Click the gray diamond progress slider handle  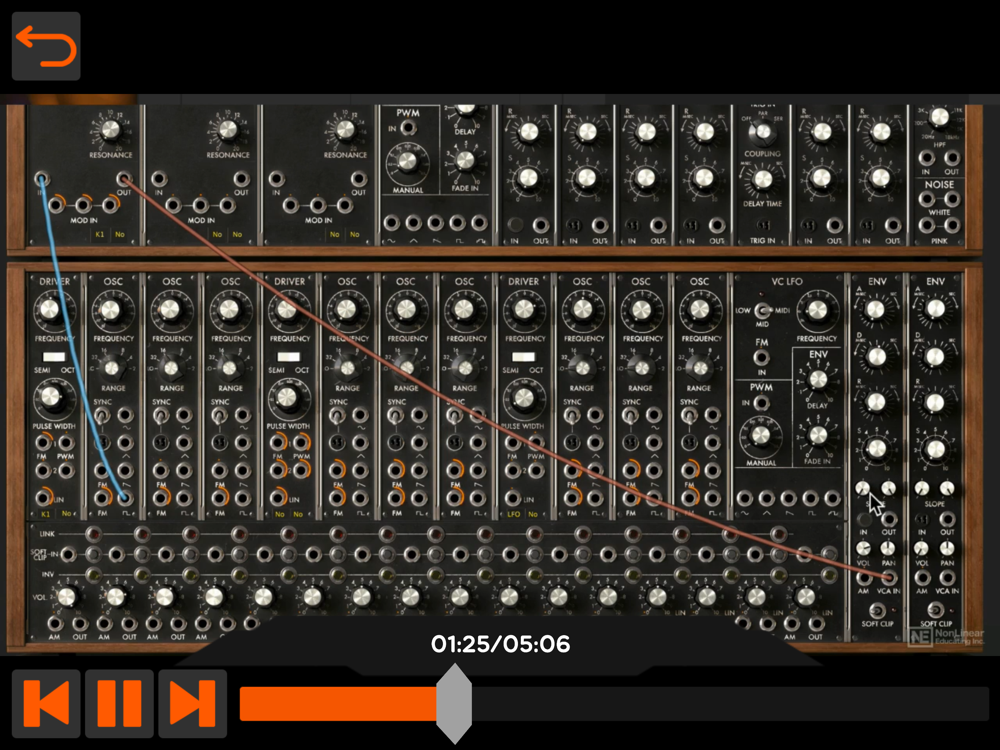pos(454,703)
